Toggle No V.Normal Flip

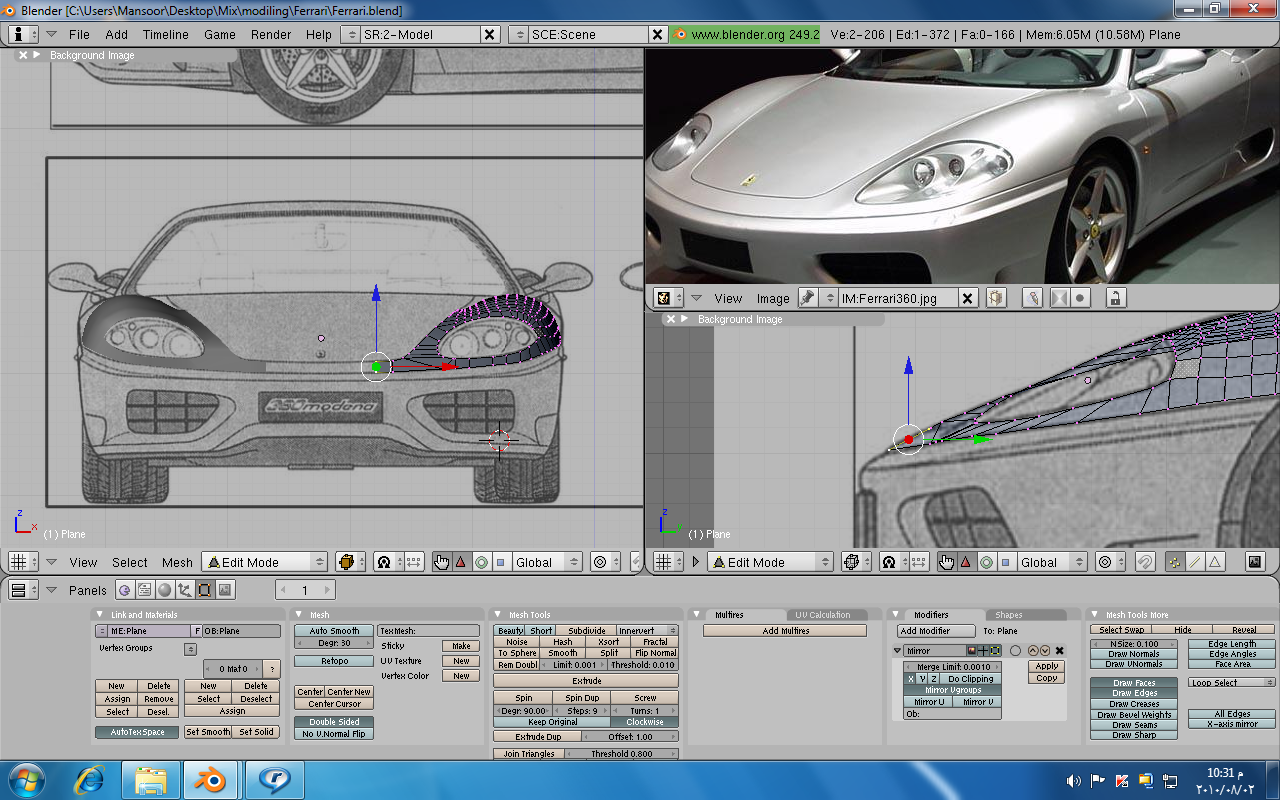click(x=334, y=734)
